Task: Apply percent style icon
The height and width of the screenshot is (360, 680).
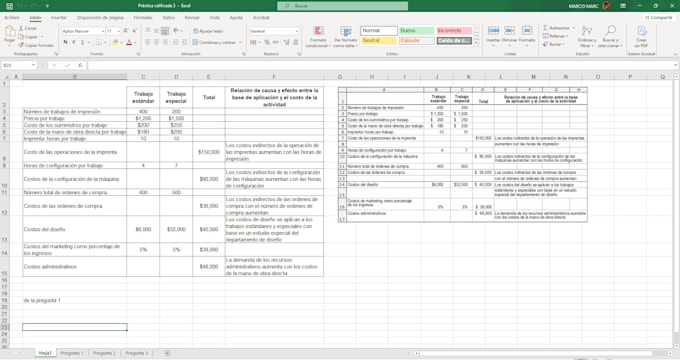Action: click(267, 43)
